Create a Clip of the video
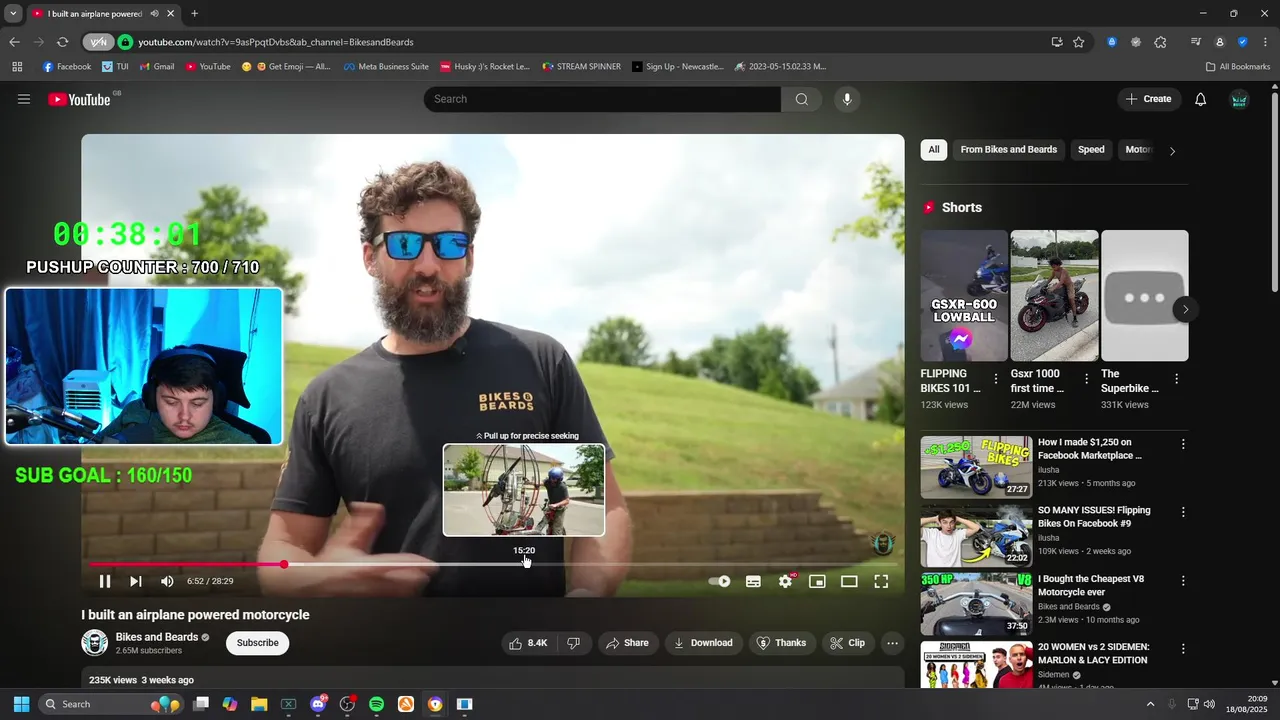The height and width of the screenshot is (720, 1280). click(x=848, y=643)
